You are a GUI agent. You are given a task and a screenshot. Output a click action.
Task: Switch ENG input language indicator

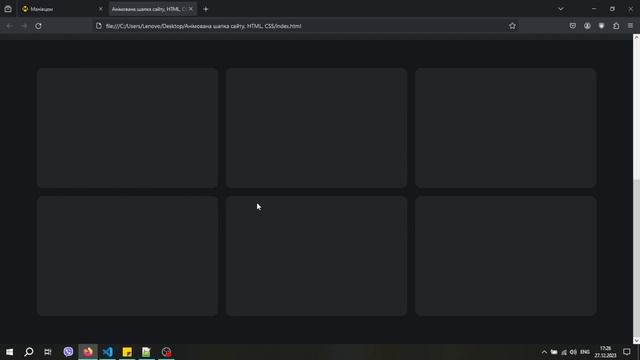pos(585,352)
